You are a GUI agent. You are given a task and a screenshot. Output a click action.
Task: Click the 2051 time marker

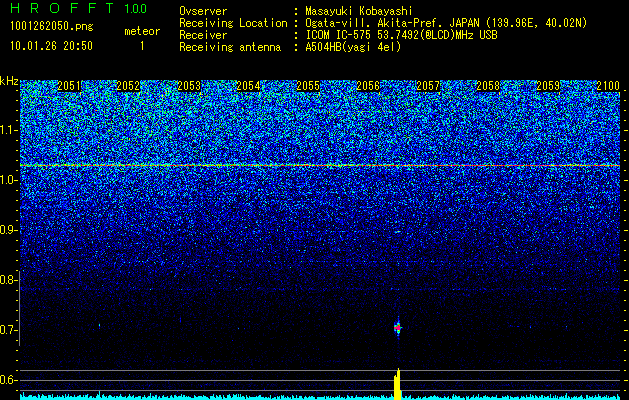69,86
